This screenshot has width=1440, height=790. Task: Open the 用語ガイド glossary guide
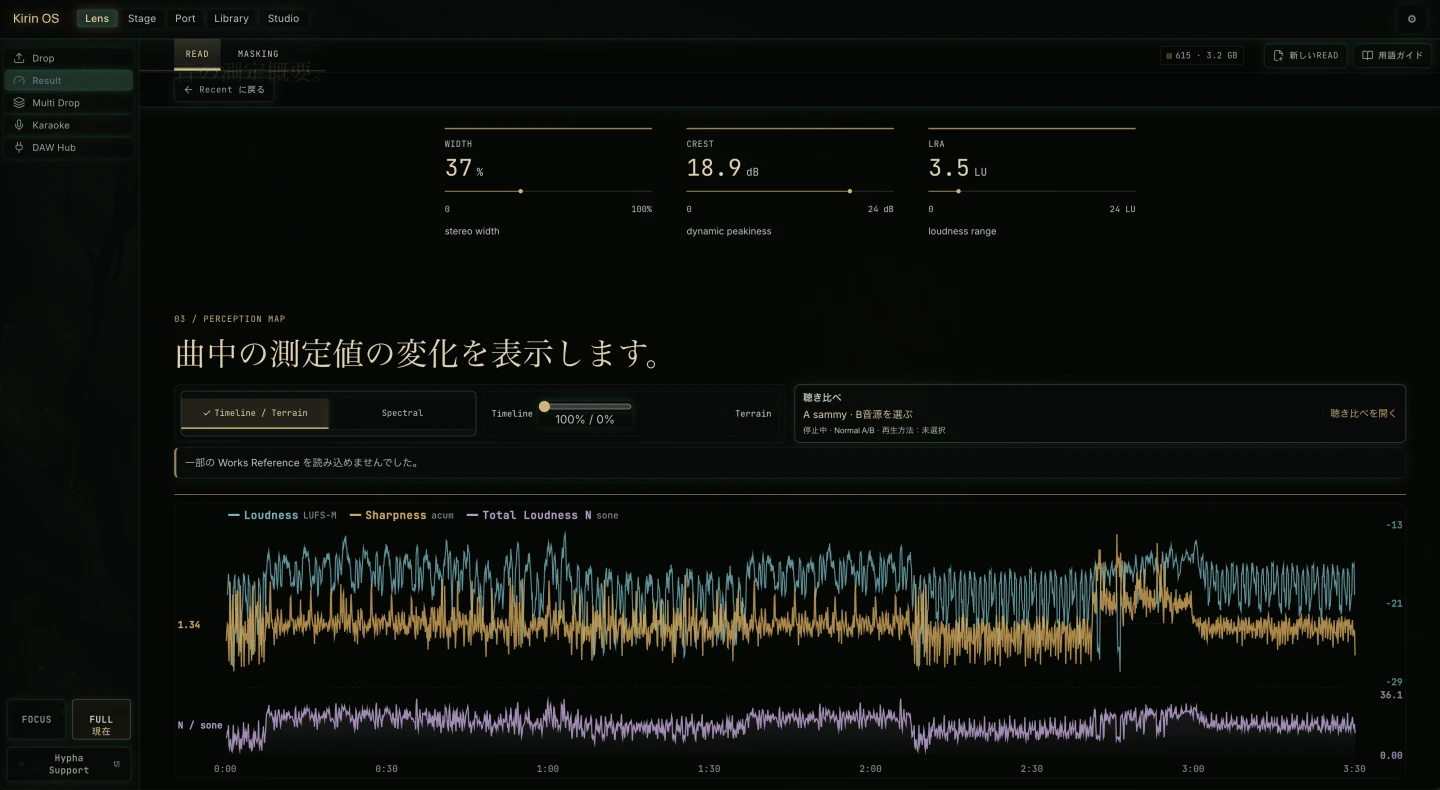[1393, 56]
